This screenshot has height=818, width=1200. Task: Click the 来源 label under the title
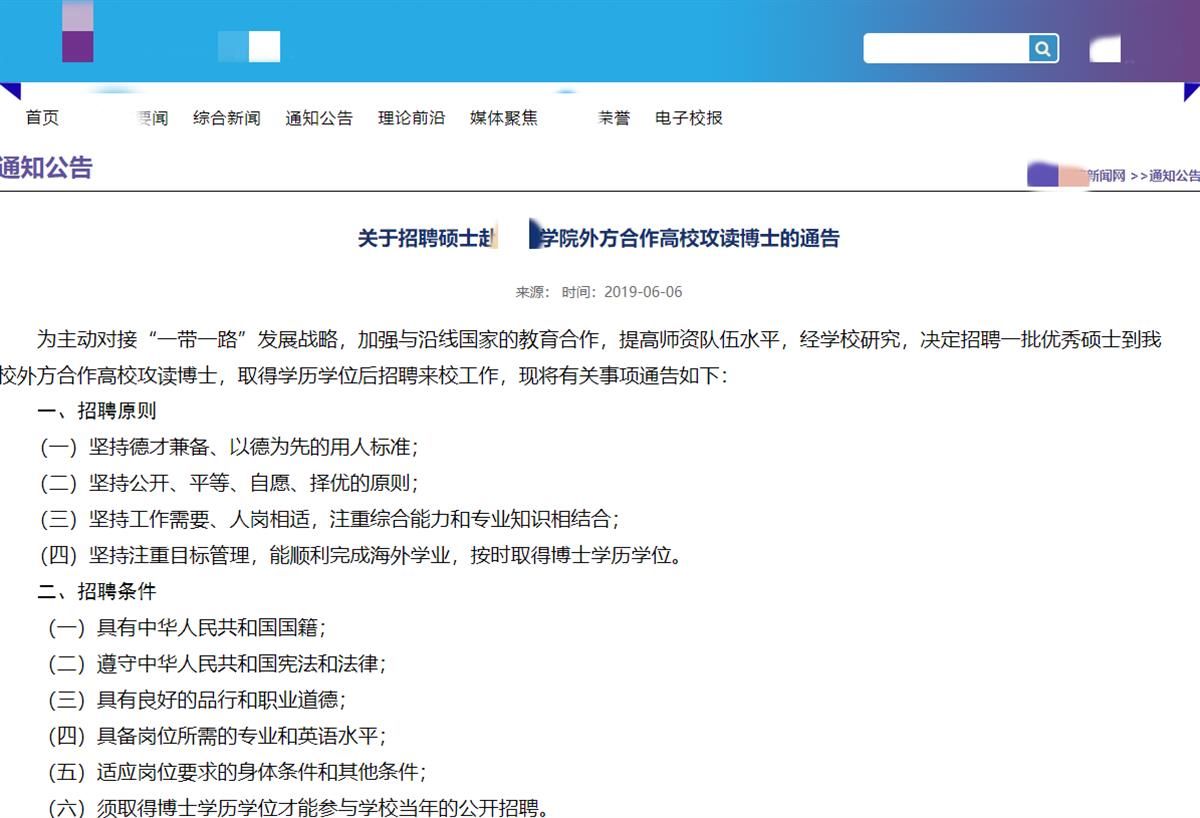533,292
